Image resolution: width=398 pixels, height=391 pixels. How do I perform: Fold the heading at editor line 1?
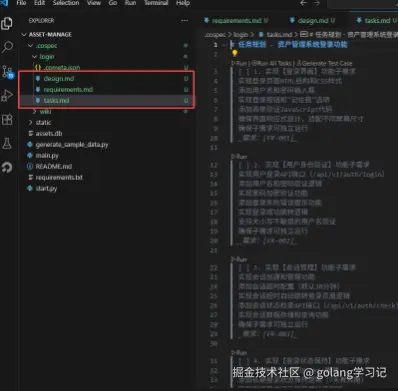(225, 45)
